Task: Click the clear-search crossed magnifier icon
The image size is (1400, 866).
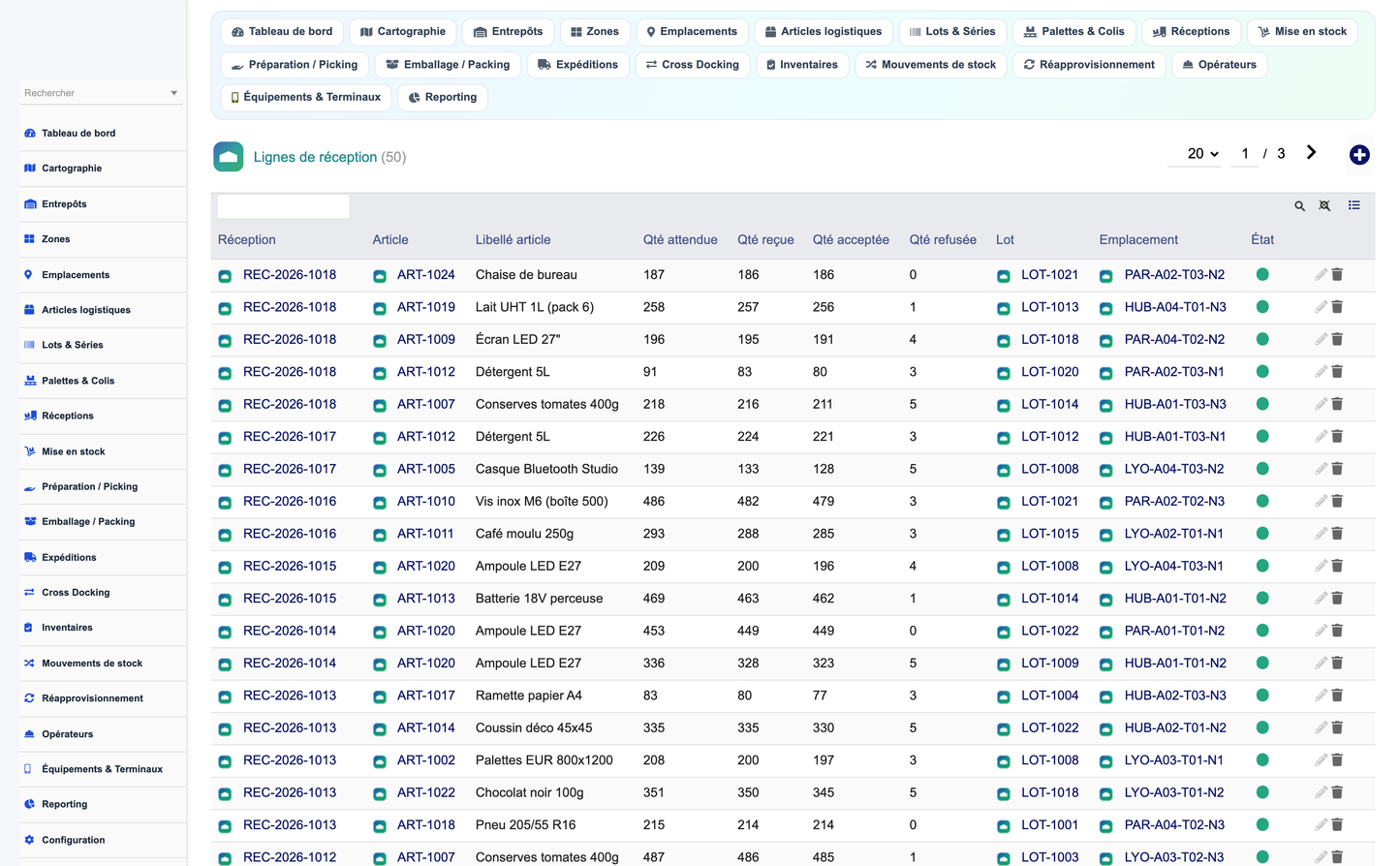Action: tap(1324, 206)
